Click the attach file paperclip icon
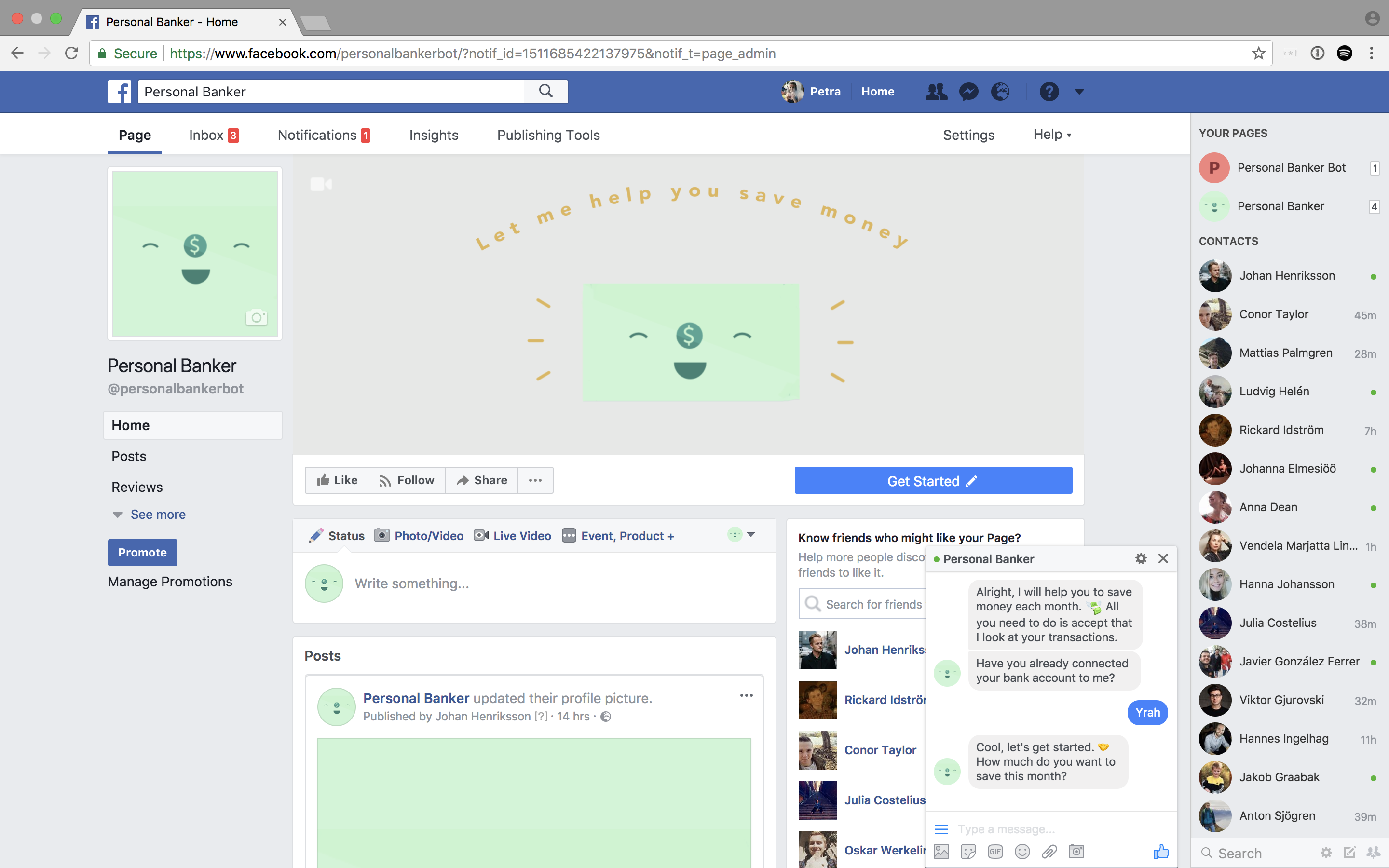 (x=1049, y=851)
